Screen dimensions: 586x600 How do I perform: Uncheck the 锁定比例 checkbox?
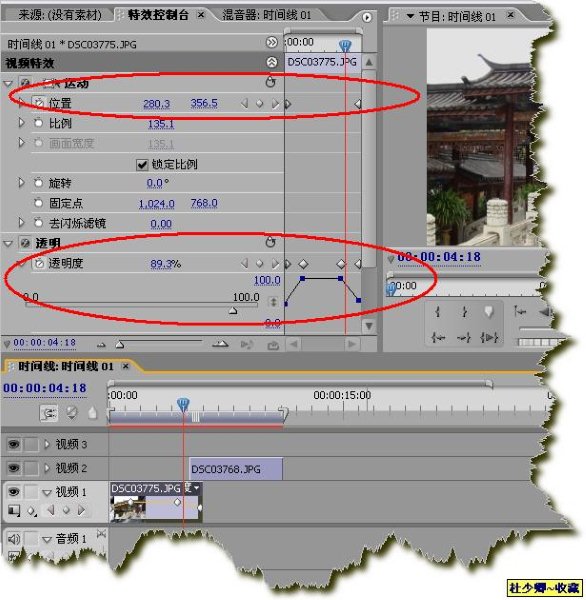(x=142, y=165)
